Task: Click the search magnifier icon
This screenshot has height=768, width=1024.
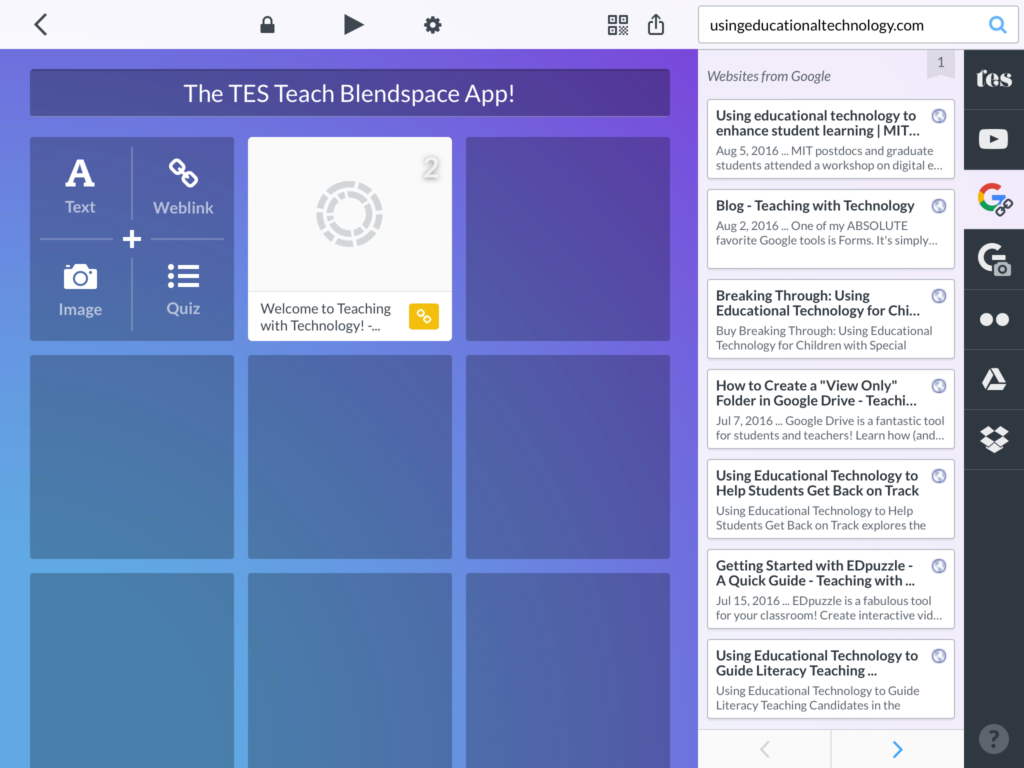Action: (997, 25)
